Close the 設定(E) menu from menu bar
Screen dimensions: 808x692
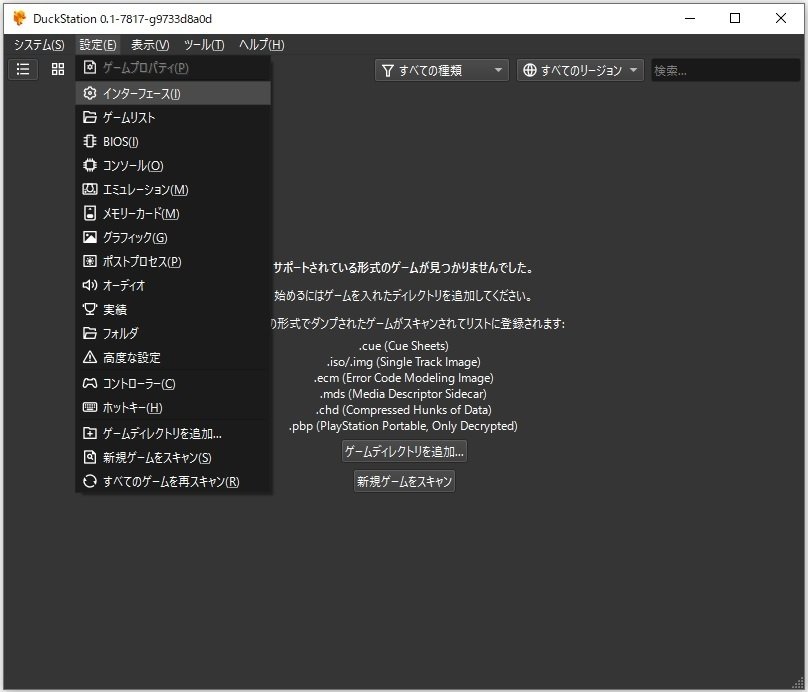pos(98,45)
